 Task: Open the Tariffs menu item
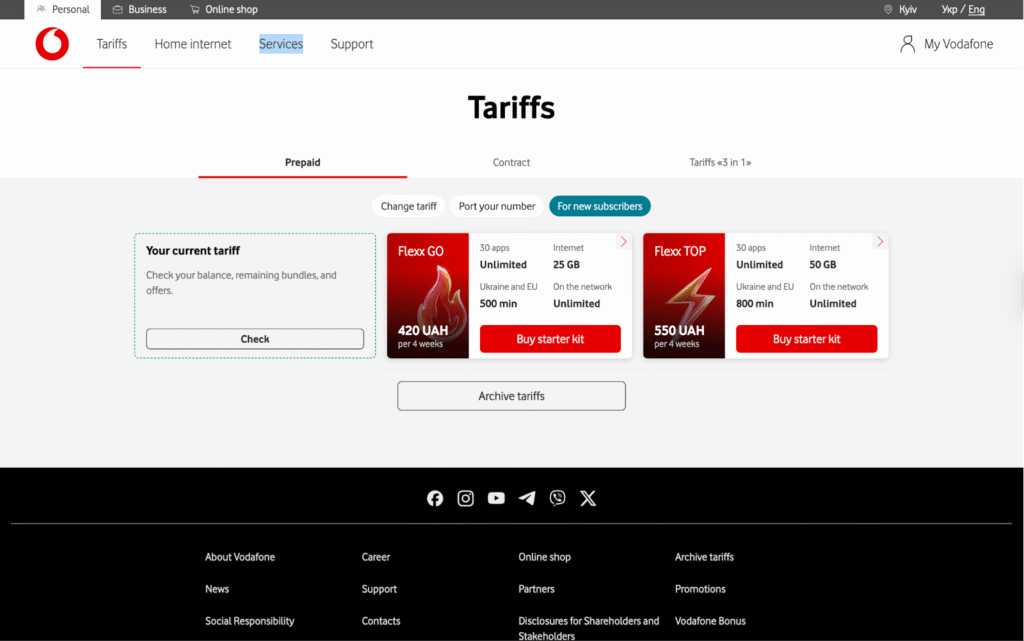[112, 44]
